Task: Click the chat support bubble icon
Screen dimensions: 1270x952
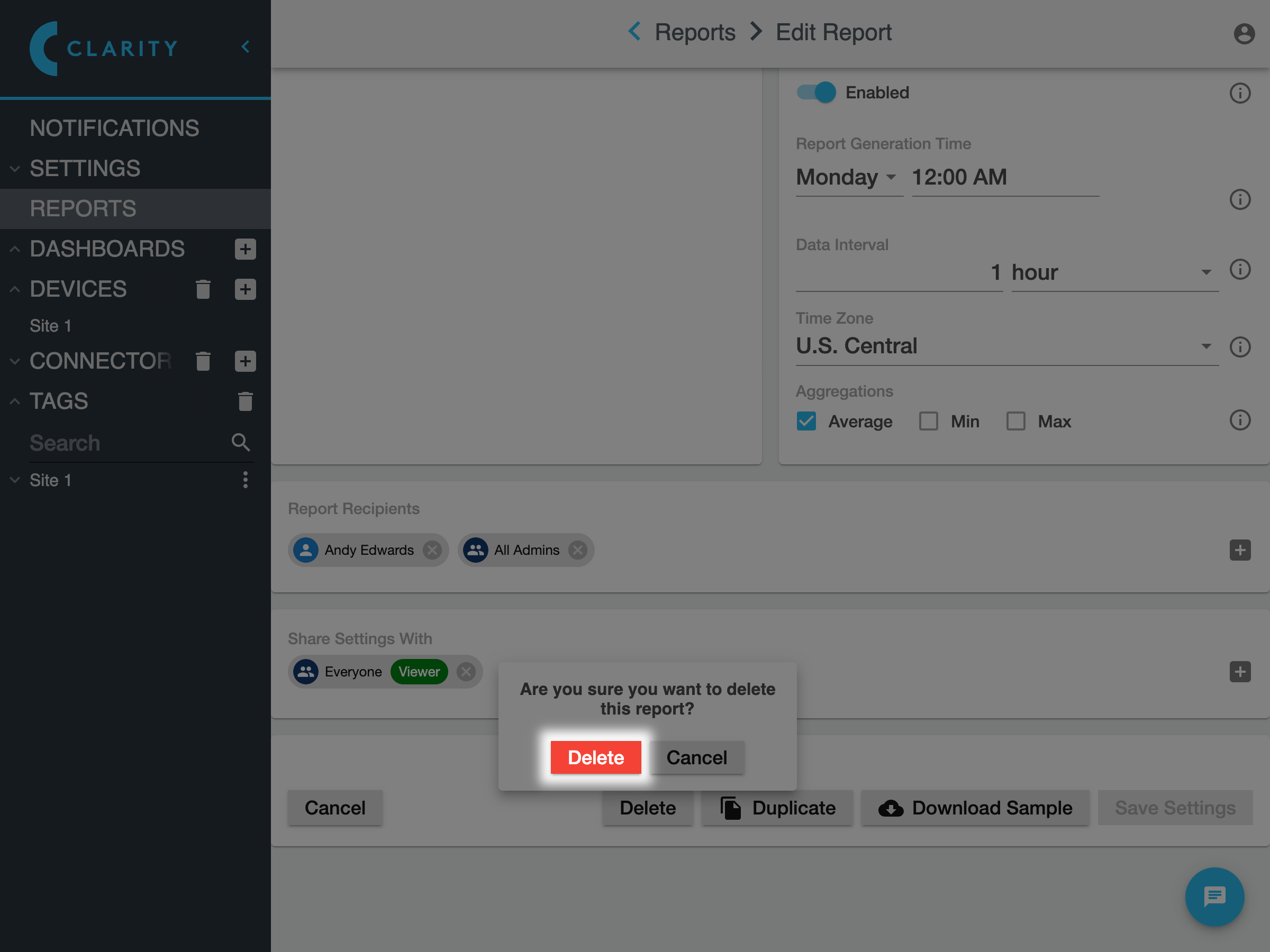Action: pyautogui.click(x=1214, y=896)
